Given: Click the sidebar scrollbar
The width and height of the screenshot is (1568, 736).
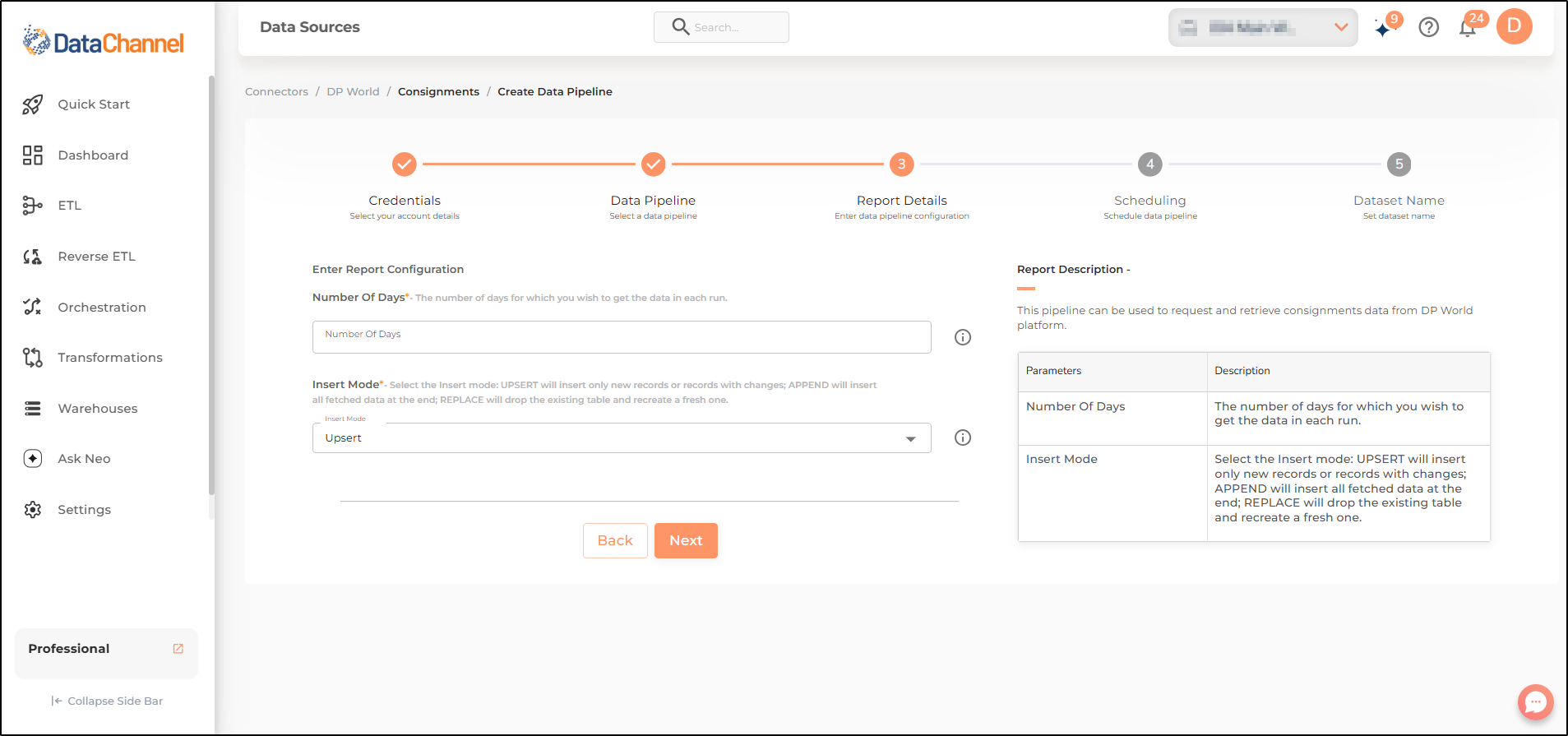Looking at the screenshot, I should [211, 285].
